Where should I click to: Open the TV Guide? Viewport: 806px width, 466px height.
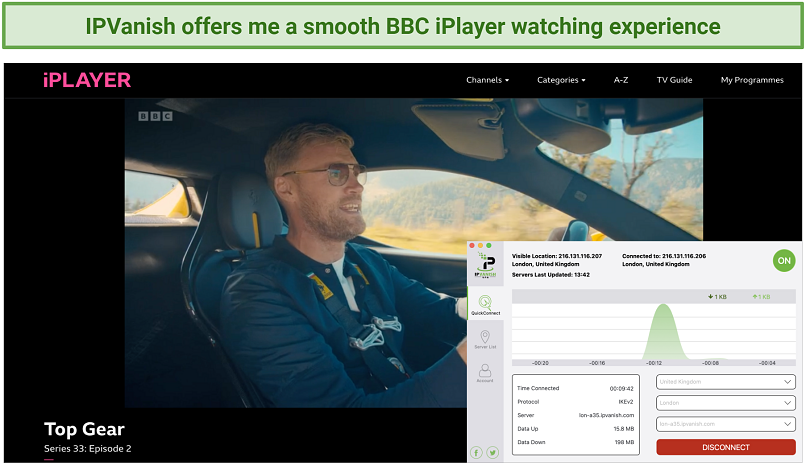674,80
